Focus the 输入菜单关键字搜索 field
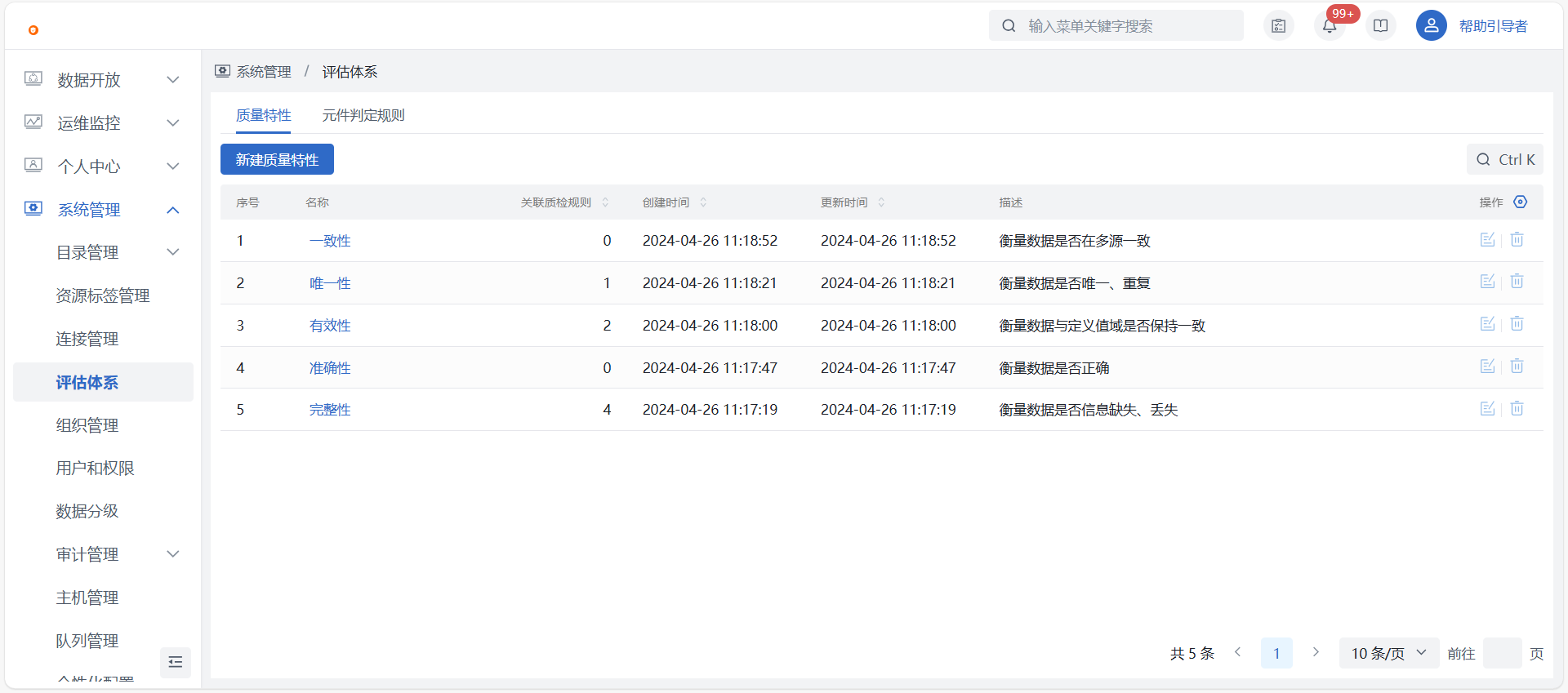The width and height of the screenshot is (1568, 693). click(x=1116, y=25)
